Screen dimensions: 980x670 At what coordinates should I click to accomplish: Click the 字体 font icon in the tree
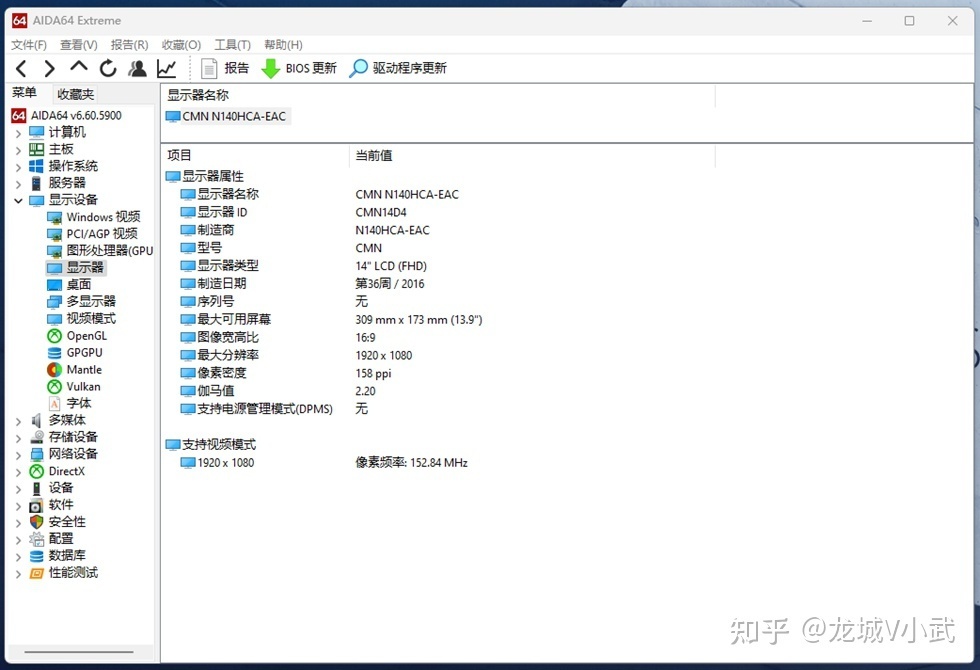54,403
